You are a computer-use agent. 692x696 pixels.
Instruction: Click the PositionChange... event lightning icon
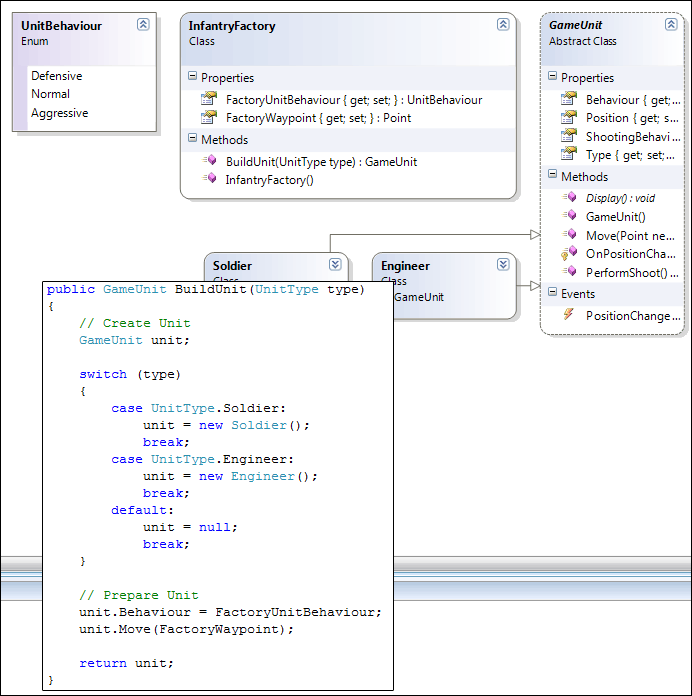[x=568, y=315]
